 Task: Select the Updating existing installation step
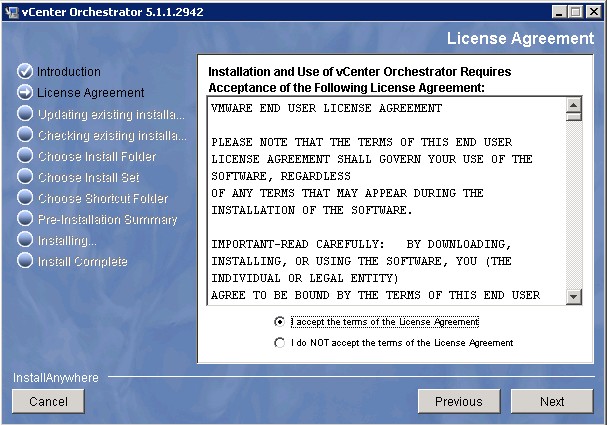(x=111, y=114)
